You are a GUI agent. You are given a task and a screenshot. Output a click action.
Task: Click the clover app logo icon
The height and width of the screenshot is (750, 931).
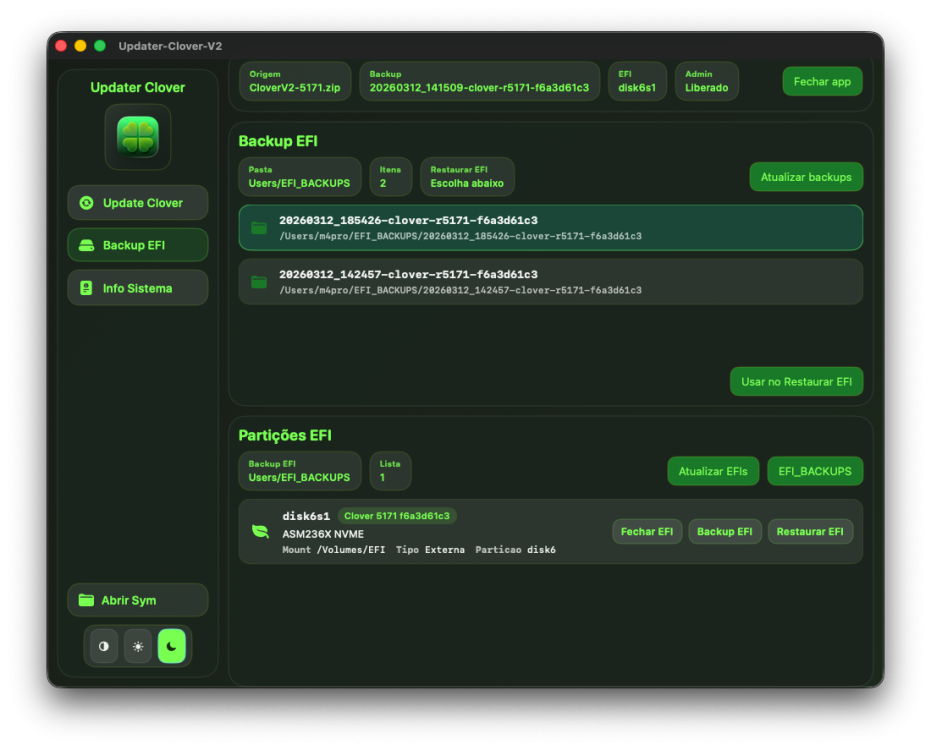[138, 137]
